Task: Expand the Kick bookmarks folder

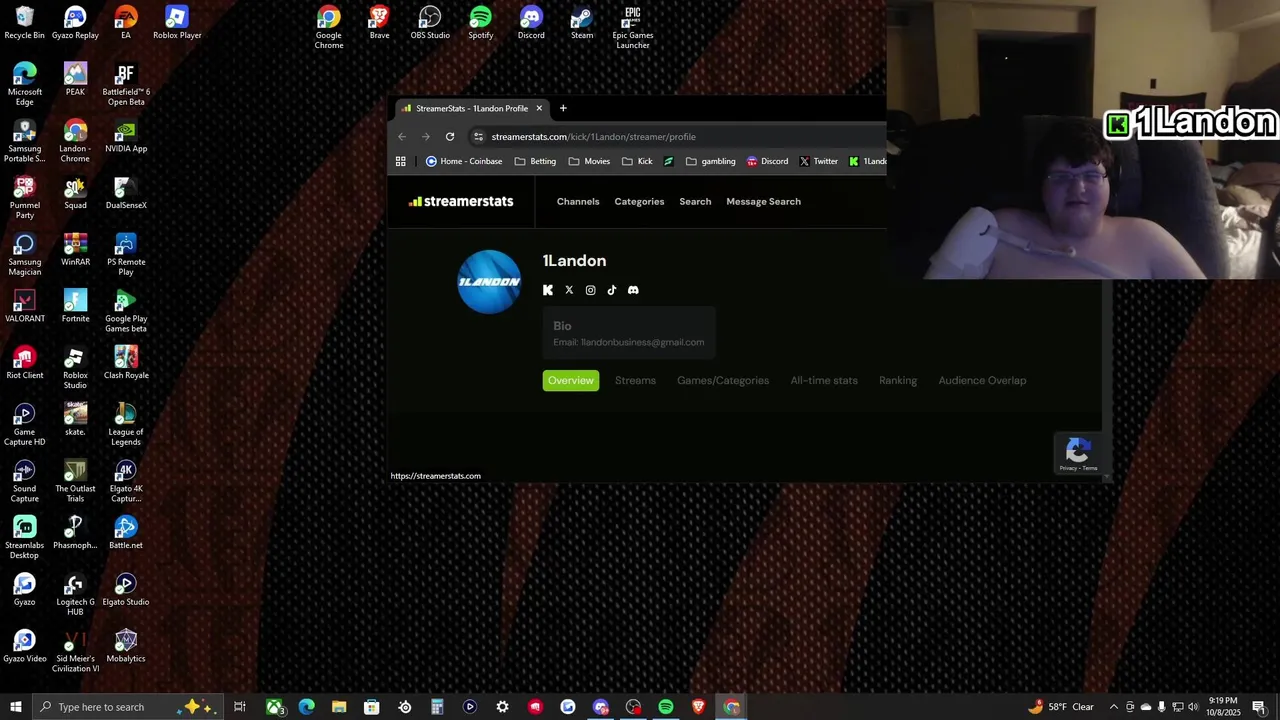Action: coord(637,161)
